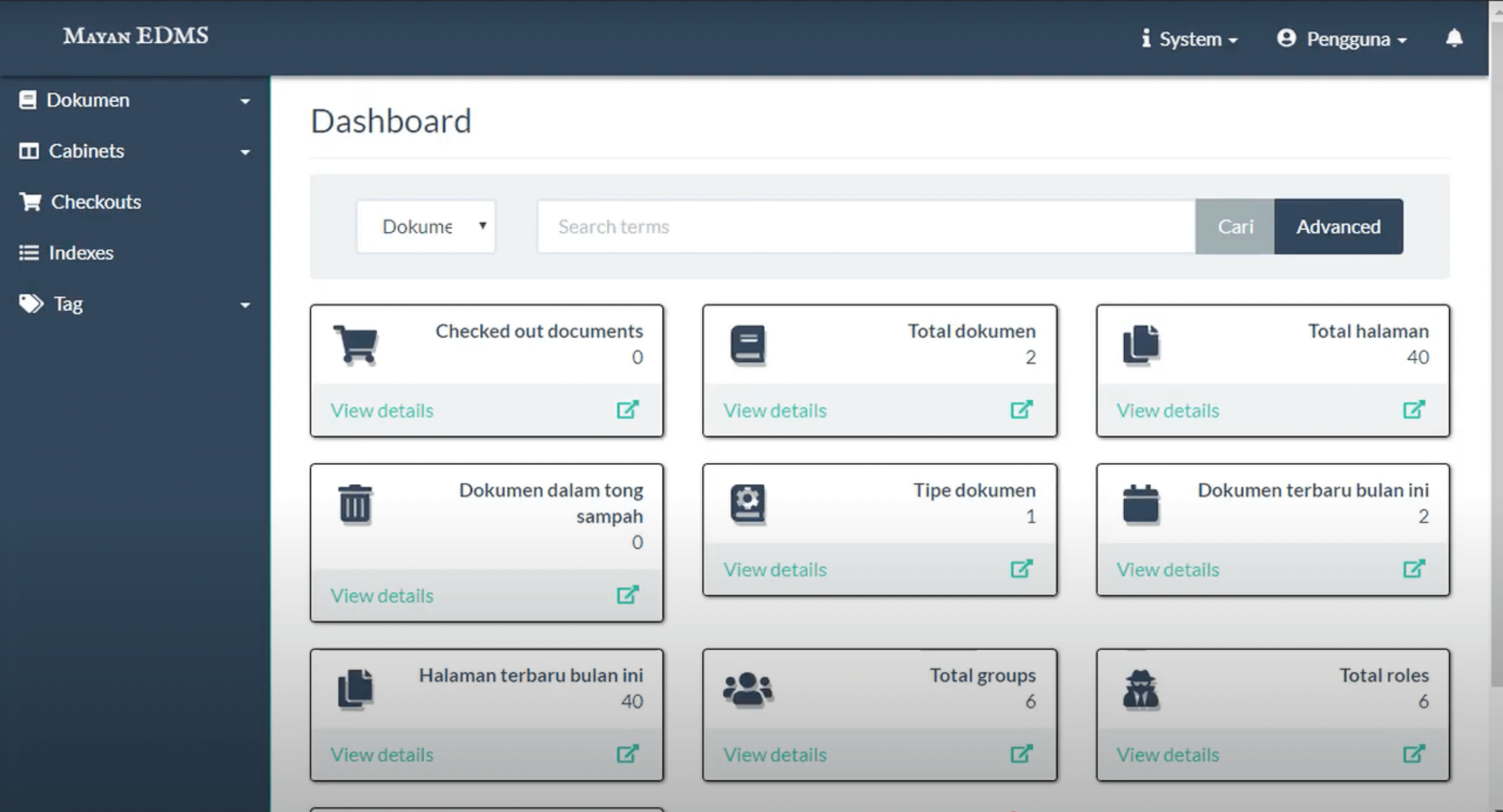1503x812 pixels.
Task: Focus the Search terms input field
Action: 866,226
